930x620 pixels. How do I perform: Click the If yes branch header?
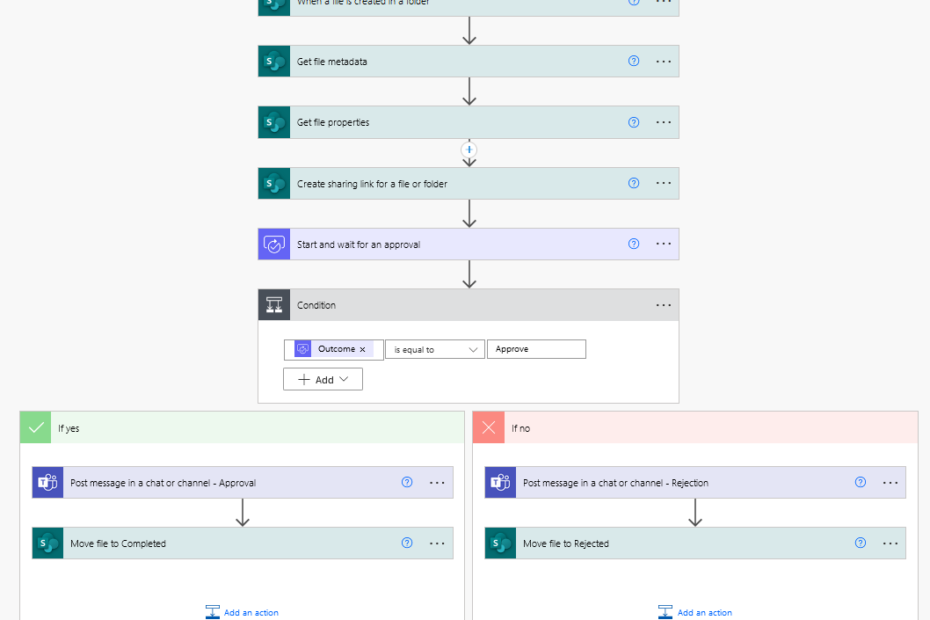tap(242, 428)
